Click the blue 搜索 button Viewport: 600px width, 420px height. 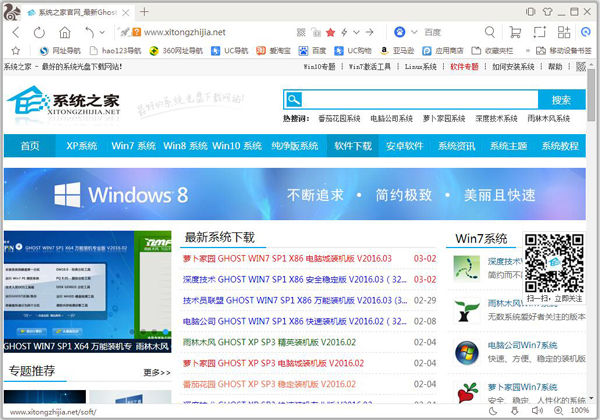(561, 100)
